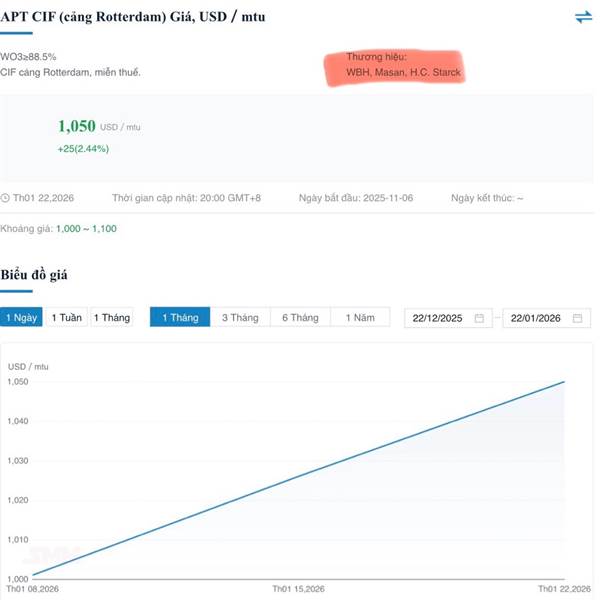
Task: Click the Th01 15,2026 axis marker
Action: click(300, 589)
